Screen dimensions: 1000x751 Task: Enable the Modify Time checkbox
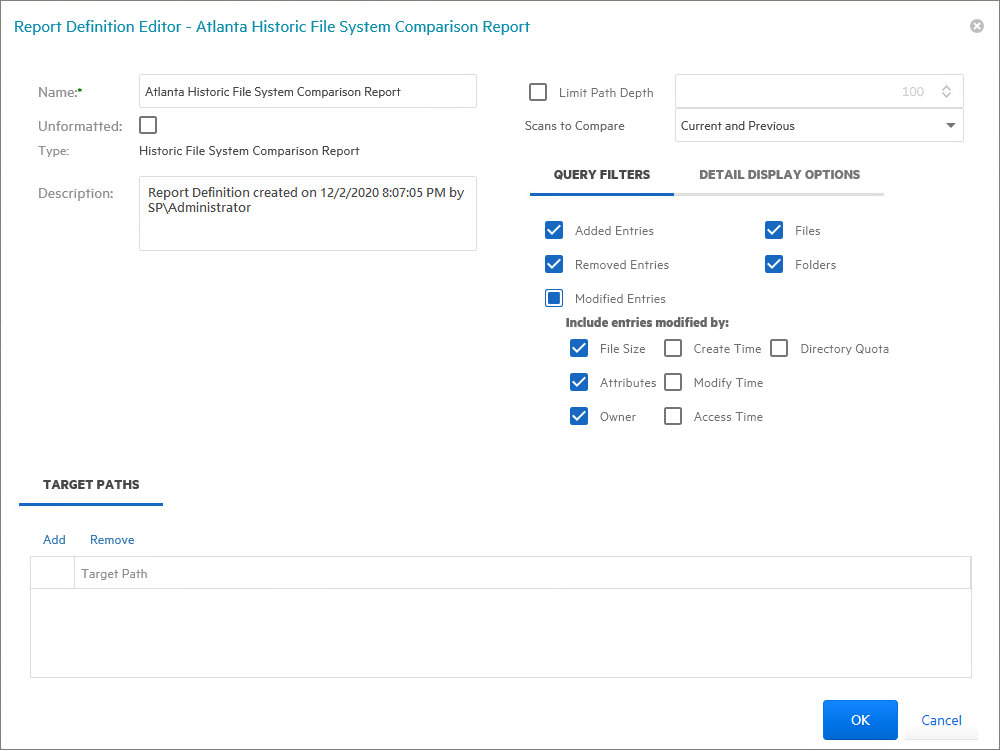[674, 383]
